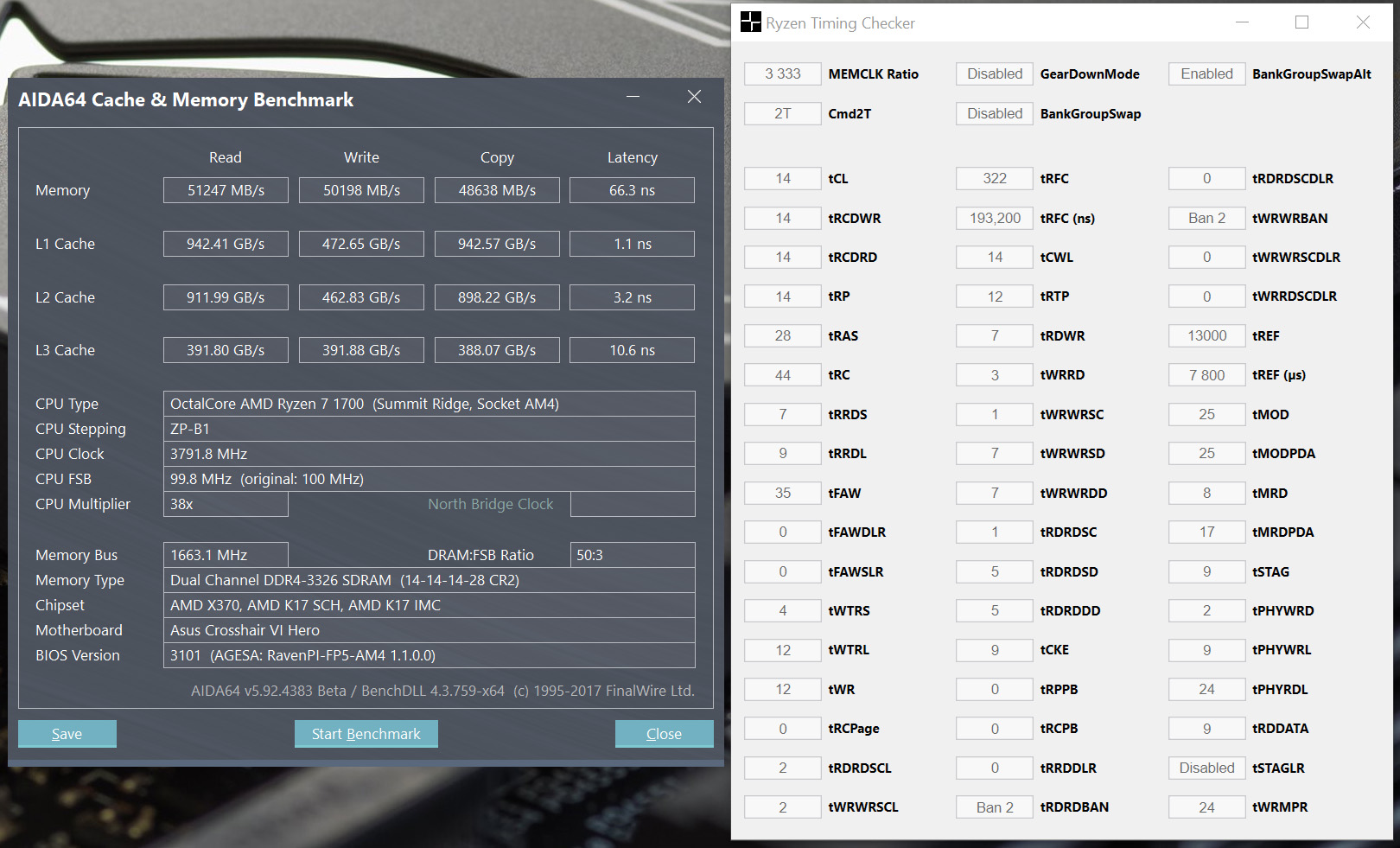
Task: Click the tRTP value 12
Action: pyautogui.click(x=995, y=296)
